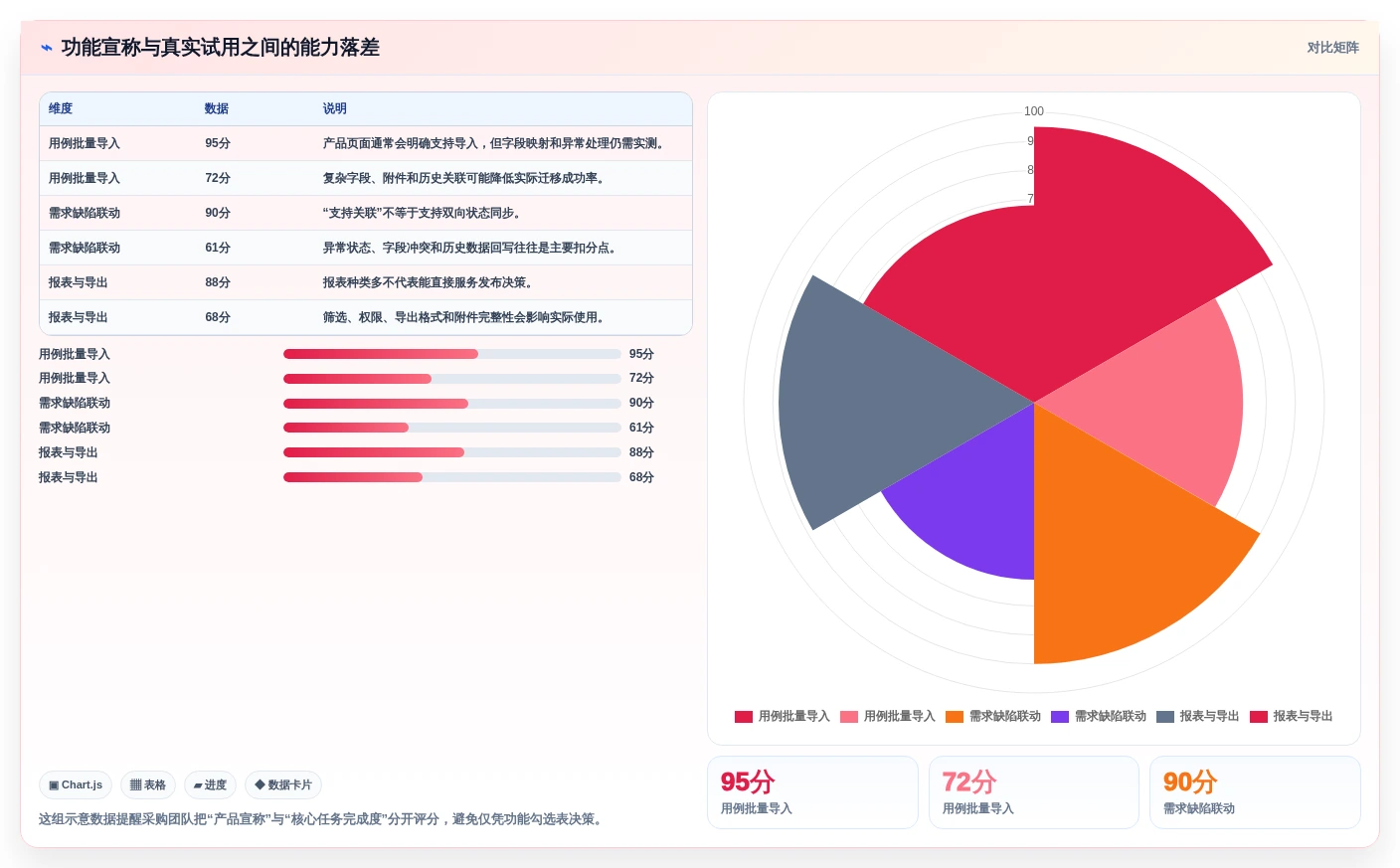
Task: Toggle the crimson 报表与导出 legend item
Action: pyautogui.click(x=1292, y=716)
